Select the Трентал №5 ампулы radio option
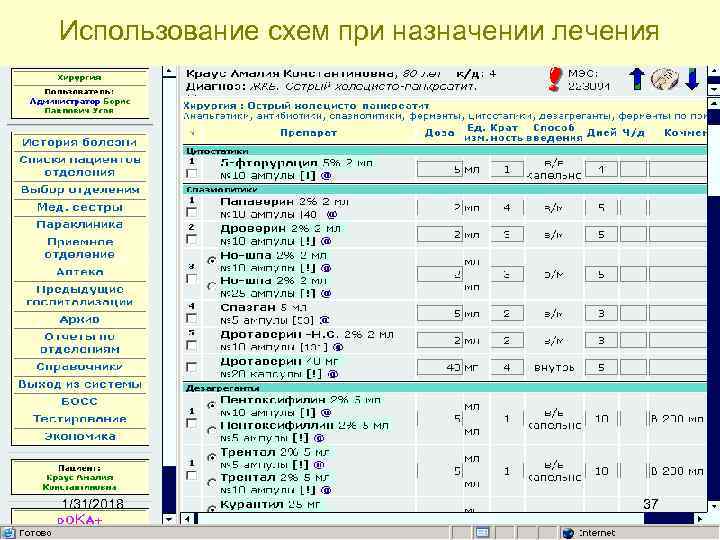The width and height of the screenshot is (720, 540). [x=211, y=457]
